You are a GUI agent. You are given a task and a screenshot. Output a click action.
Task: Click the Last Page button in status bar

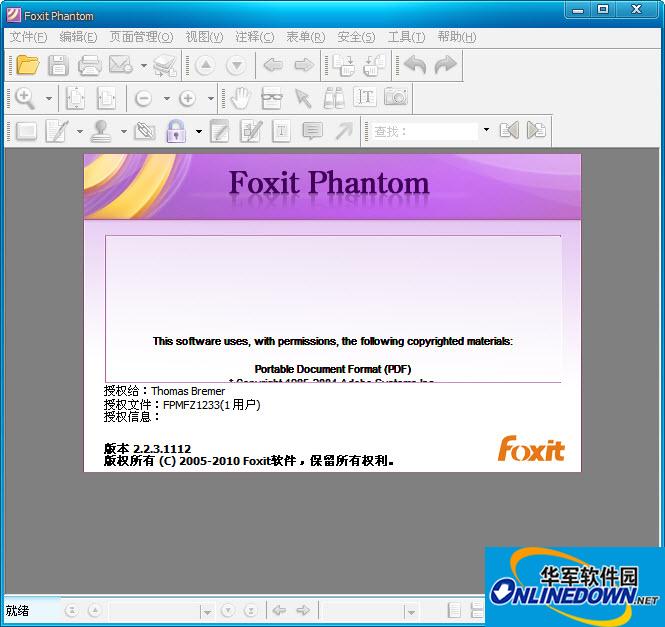pos(251,611)
